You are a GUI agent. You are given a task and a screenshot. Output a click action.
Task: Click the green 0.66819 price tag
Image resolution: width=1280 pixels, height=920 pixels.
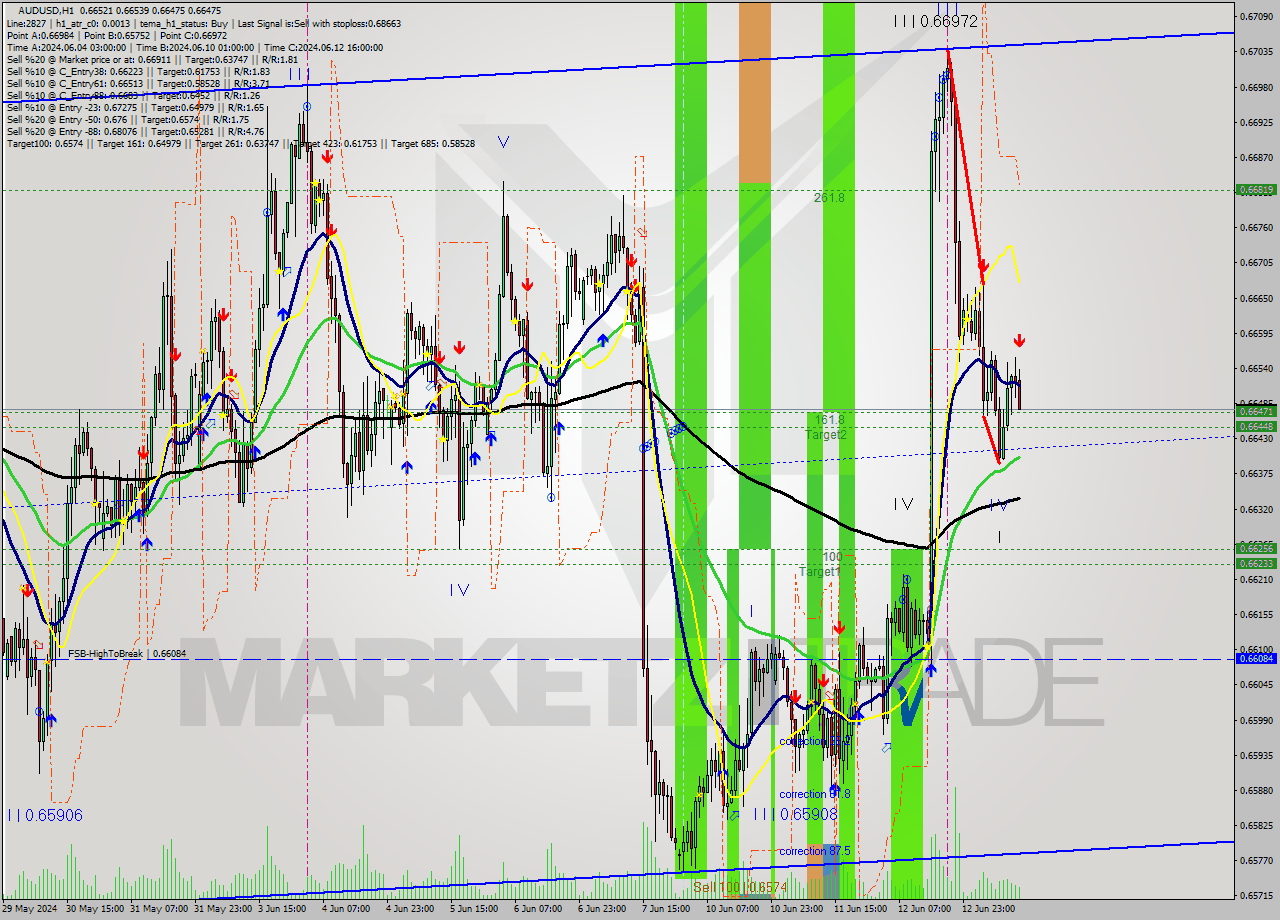point(1256,189)
